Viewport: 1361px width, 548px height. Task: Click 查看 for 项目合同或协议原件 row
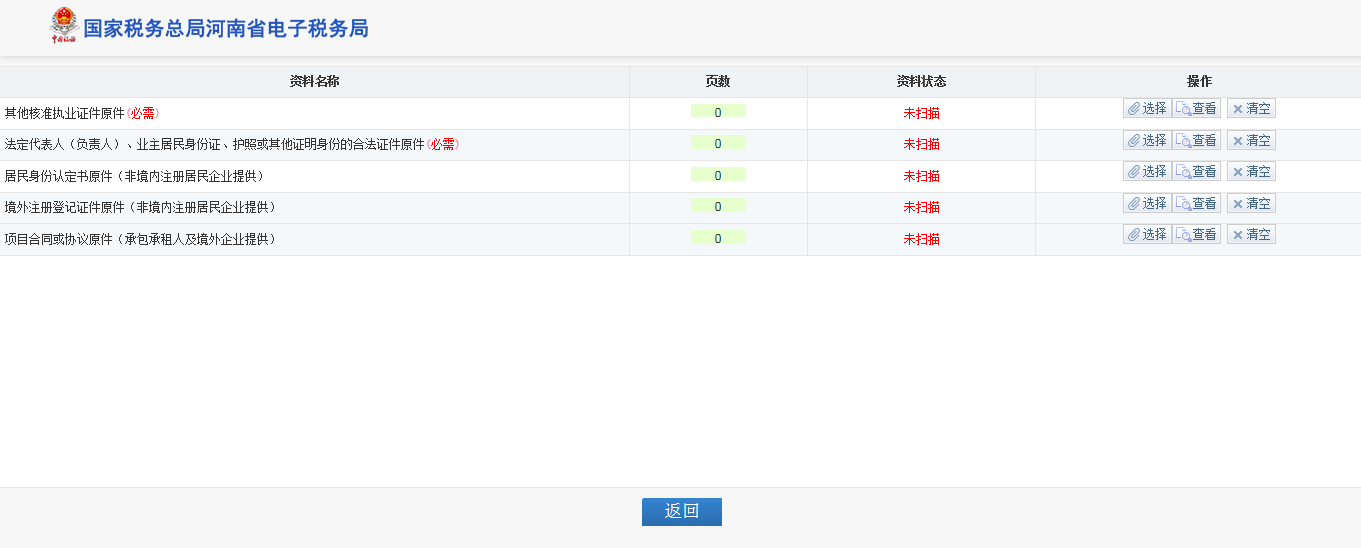[1196, 234]
